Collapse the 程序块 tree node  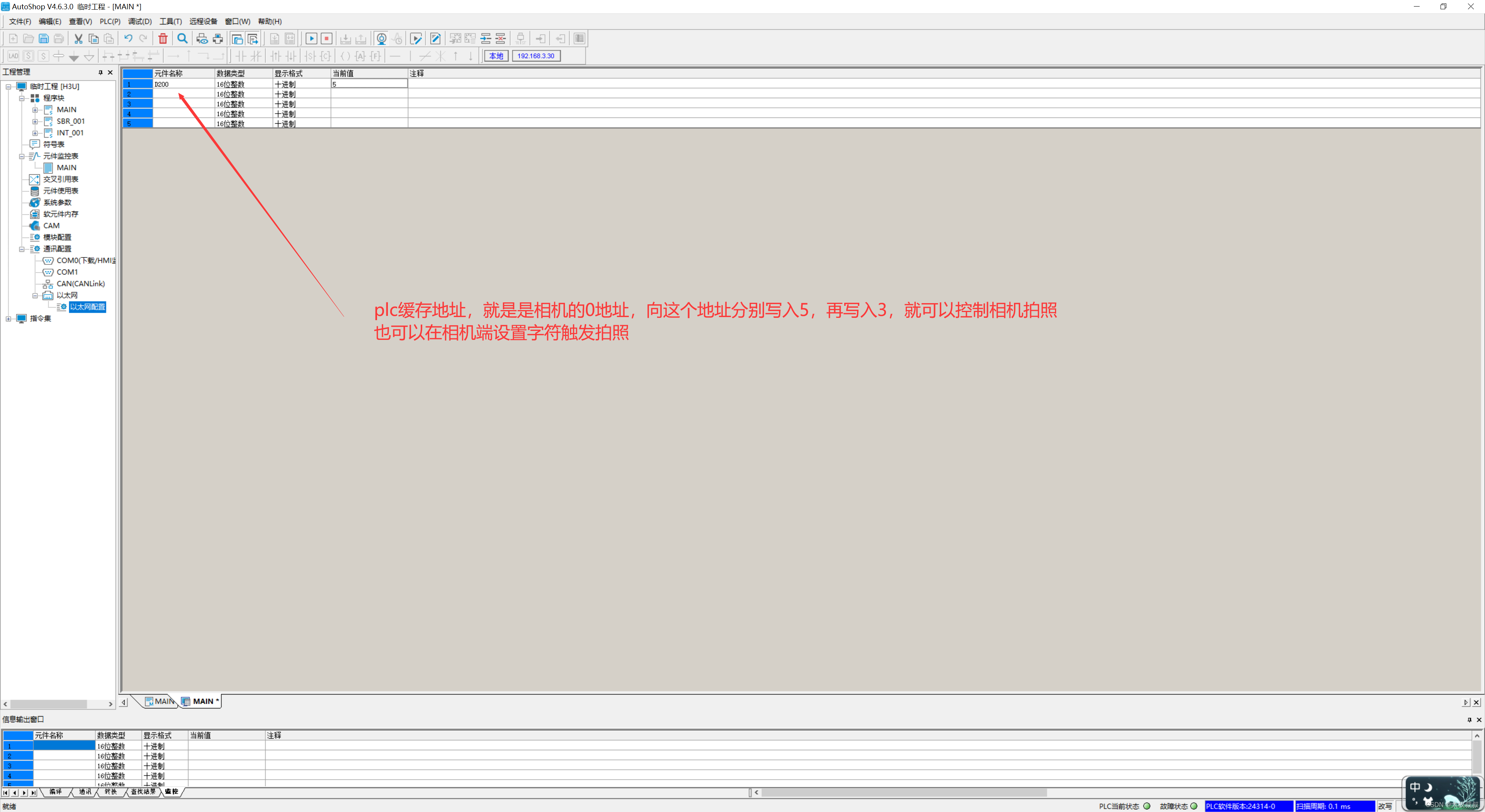pos(22,98)
